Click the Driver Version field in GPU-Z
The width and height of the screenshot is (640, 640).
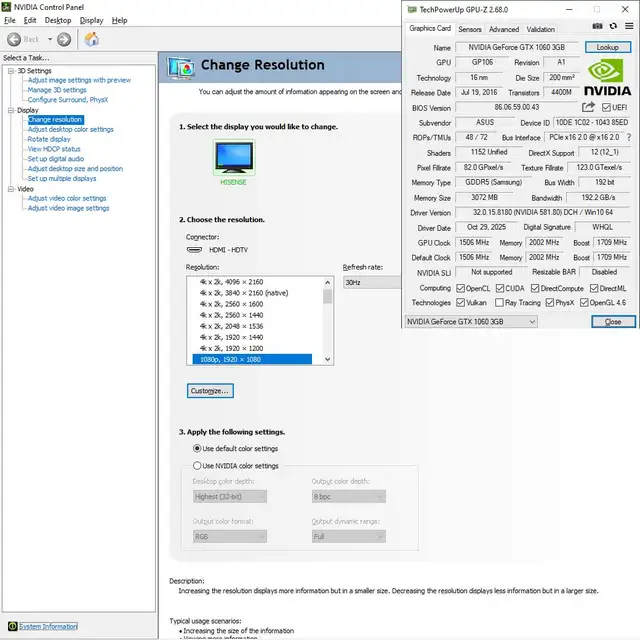543,212
